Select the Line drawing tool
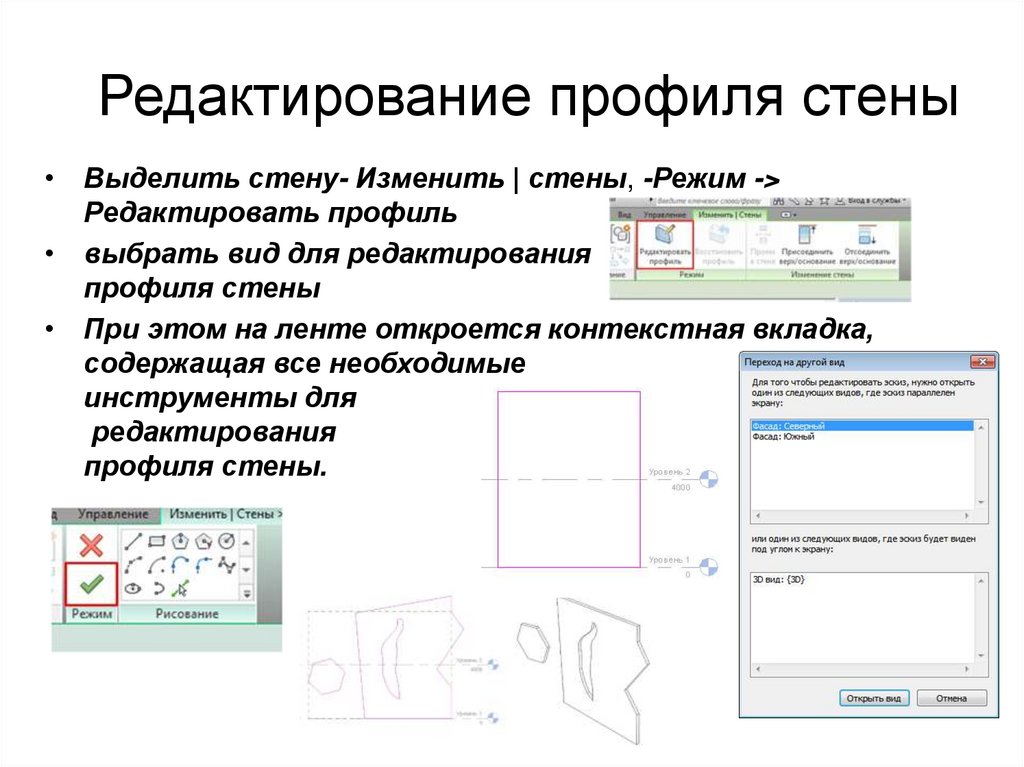The height and width of the screenshot is (767, 1024). coord(133,541)
